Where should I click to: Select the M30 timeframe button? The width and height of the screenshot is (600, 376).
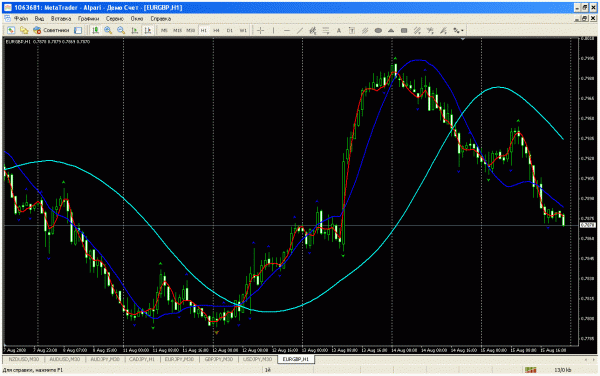[x=191, y=30]
